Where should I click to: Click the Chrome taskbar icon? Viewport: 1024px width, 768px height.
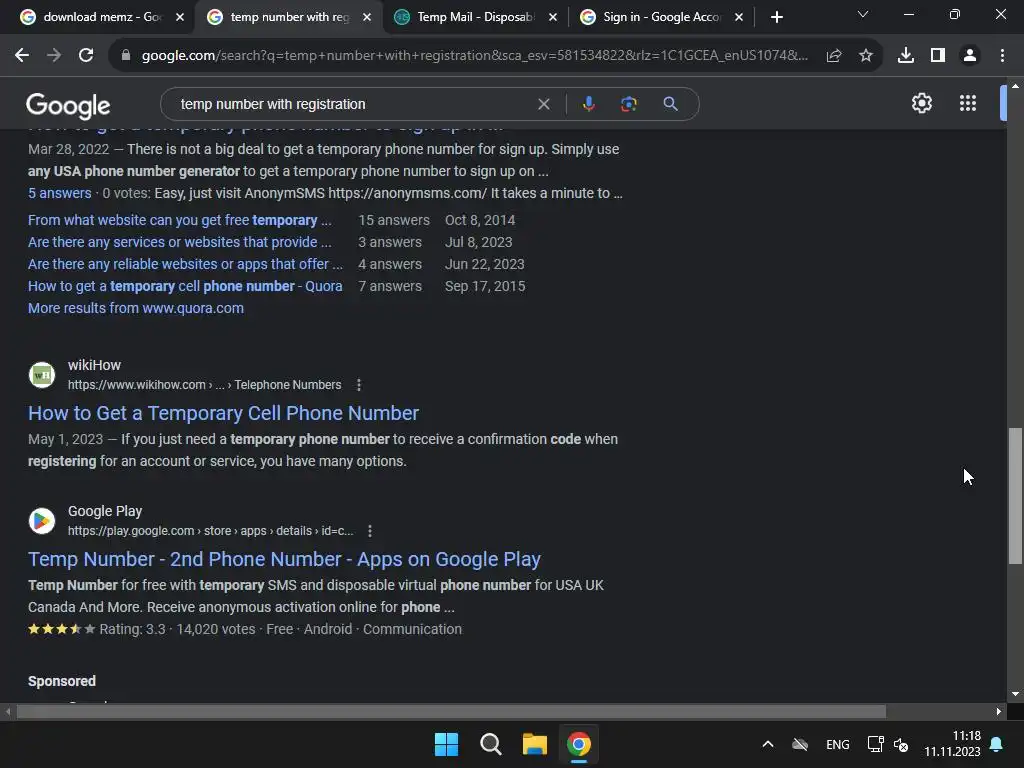[x=579, y=744]
